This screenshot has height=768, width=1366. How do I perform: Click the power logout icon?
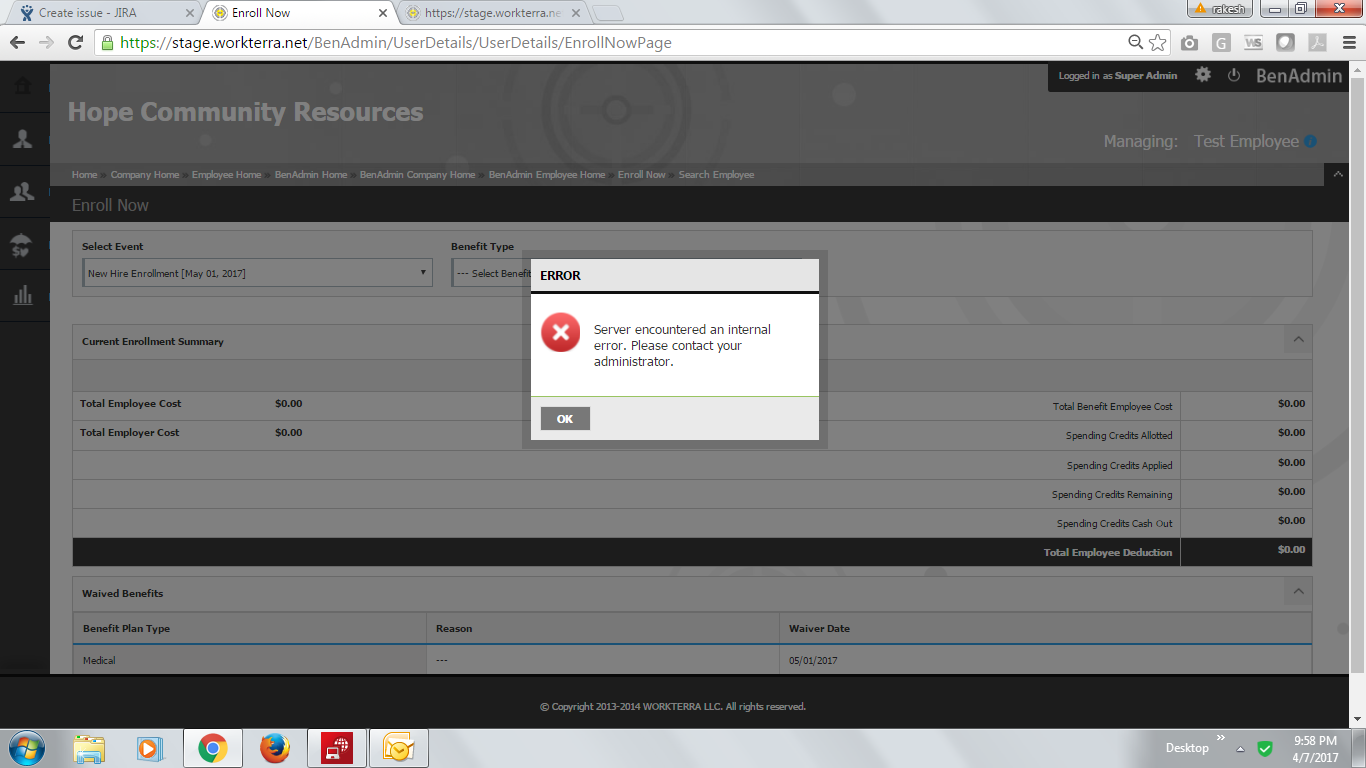pos(1233,75)
